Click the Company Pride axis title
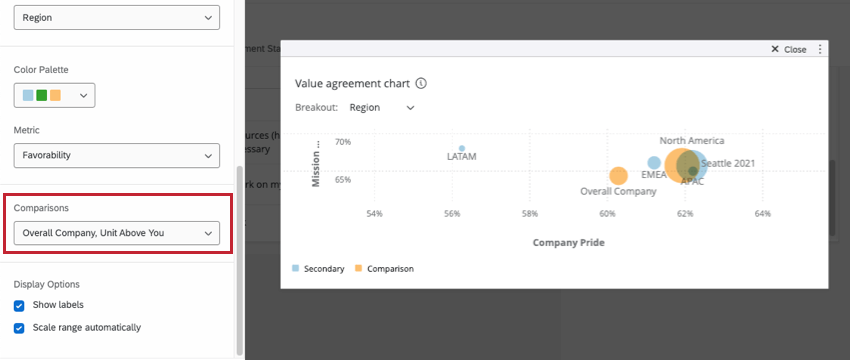This screenshot has width=850, height=360. [x=568, y=242]
